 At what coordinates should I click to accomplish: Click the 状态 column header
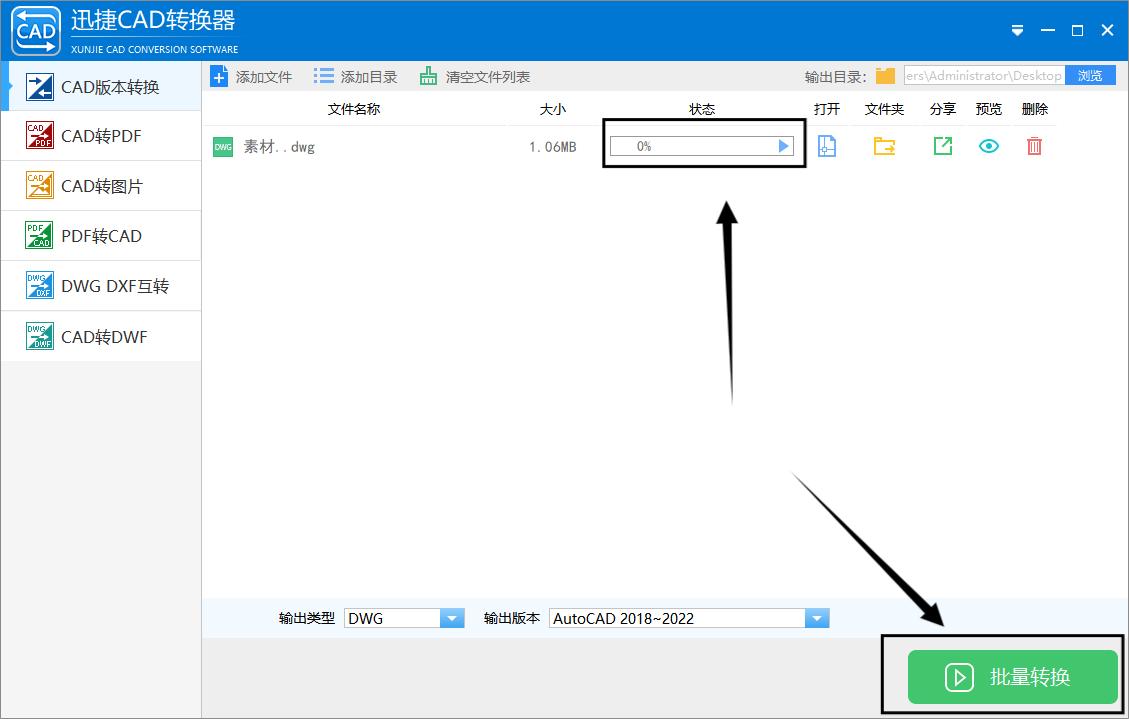pyautogui.click(x=702, y=109)
